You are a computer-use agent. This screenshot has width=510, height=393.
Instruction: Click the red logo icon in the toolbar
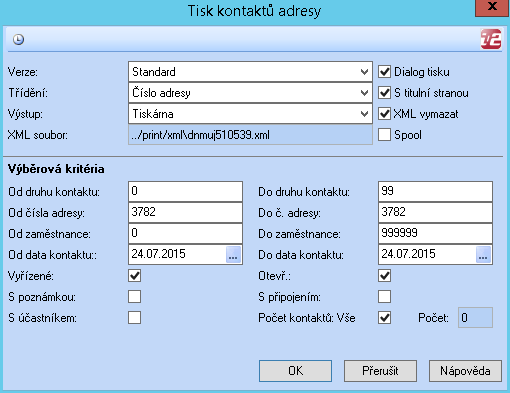point(491,39)
